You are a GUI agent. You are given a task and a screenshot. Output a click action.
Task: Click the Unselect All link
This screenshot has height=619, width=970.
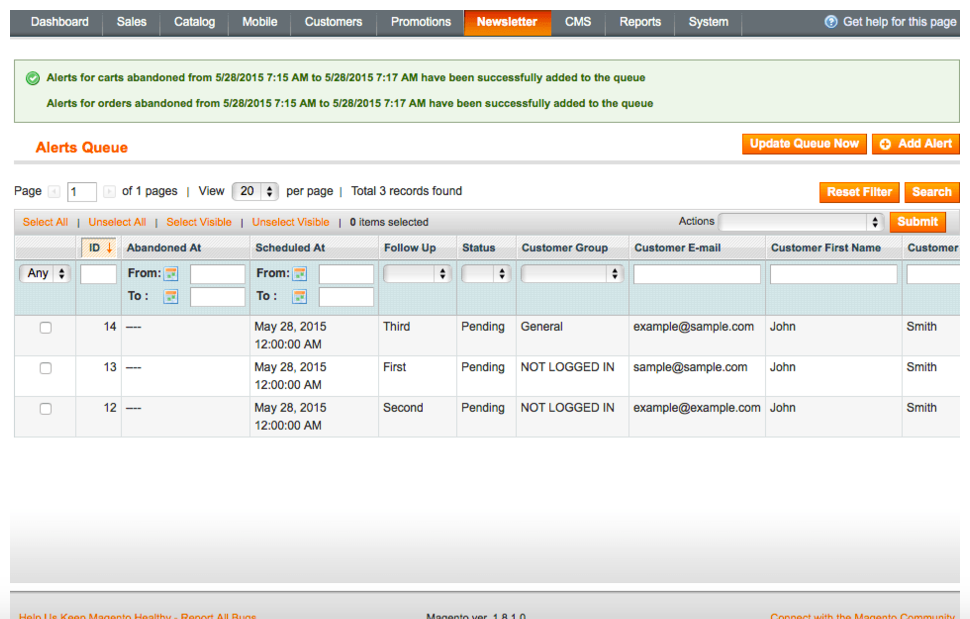pyautogui.click(x=117, y=223)
